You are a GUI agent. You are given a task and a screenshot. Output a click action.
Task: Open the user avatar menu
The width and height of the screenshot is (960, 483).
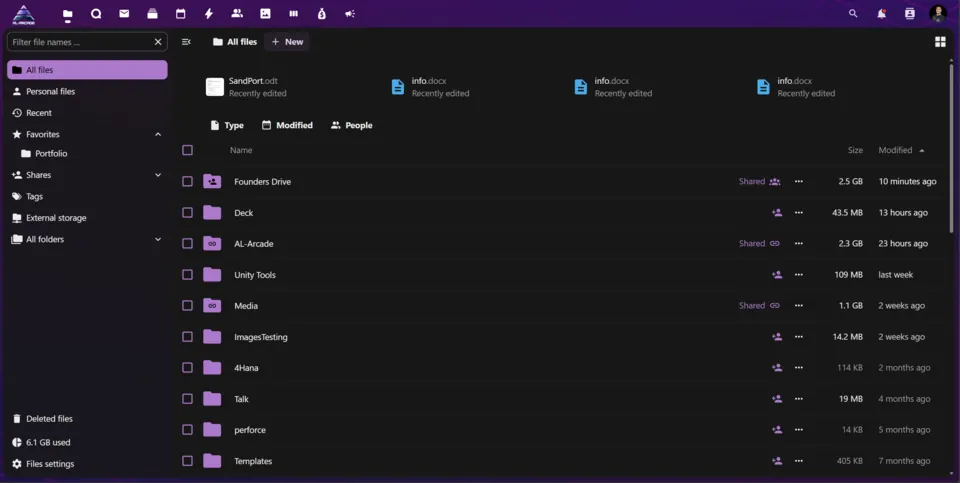938,13
